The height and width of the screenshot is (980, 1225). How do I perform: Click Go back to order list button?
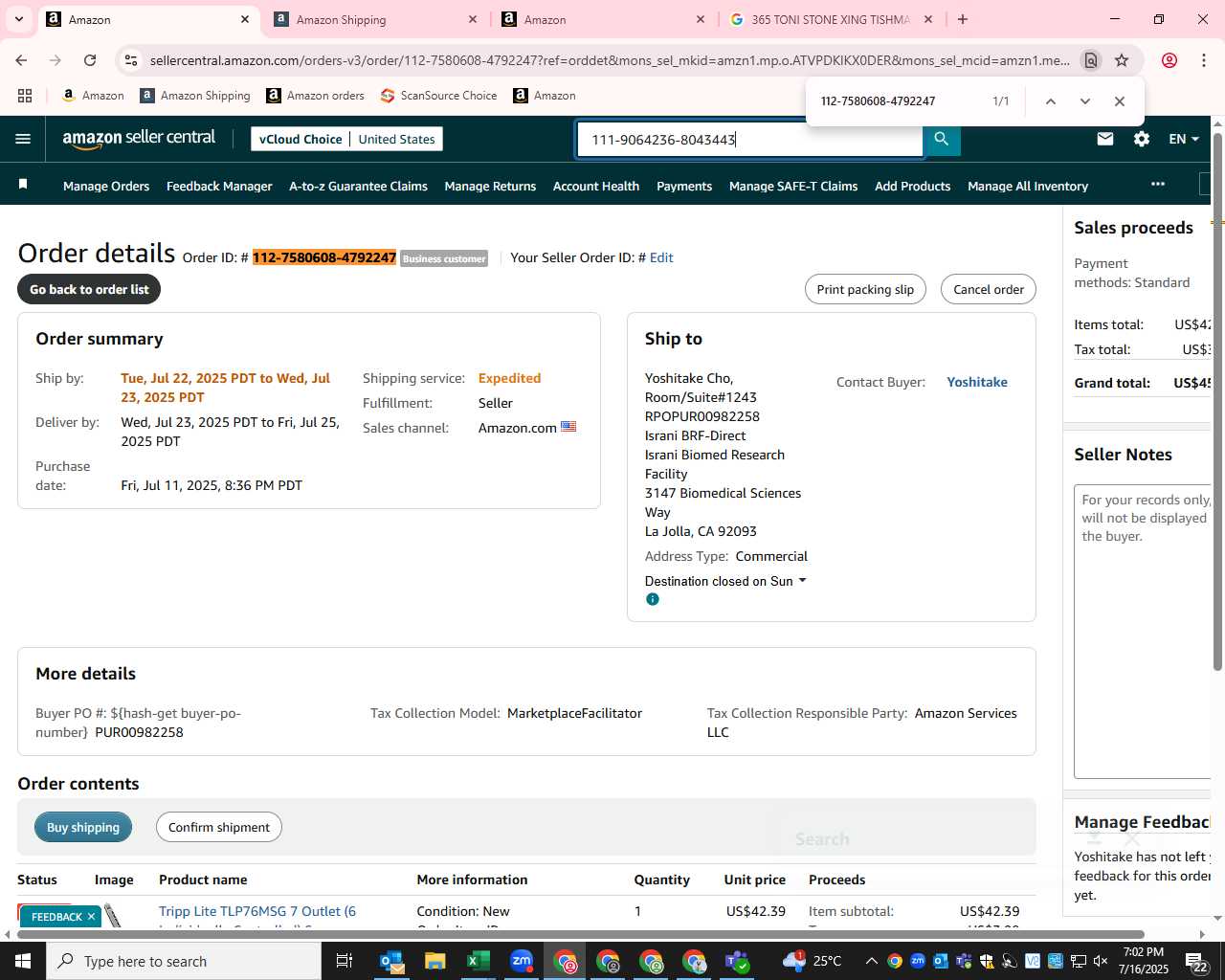[x=89, y=289]
